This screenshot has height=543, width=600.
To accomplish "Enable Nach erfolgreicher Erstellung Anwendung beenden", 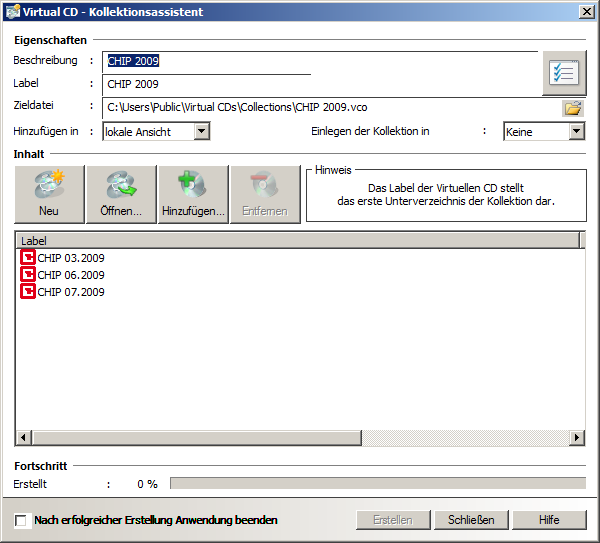I will (21, 520).
